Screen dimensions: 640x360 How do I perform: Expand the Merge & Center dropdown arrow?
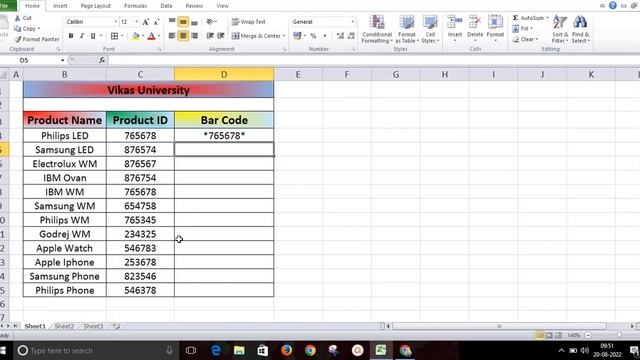coord(284,36)
